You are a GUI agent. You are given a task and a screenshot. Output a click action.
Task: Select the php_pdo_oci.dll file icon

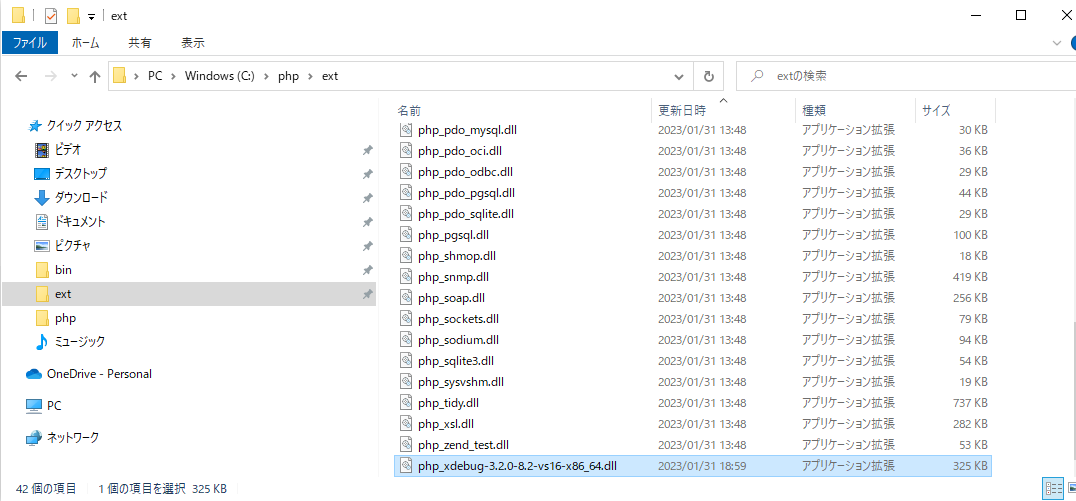(406, 150)
